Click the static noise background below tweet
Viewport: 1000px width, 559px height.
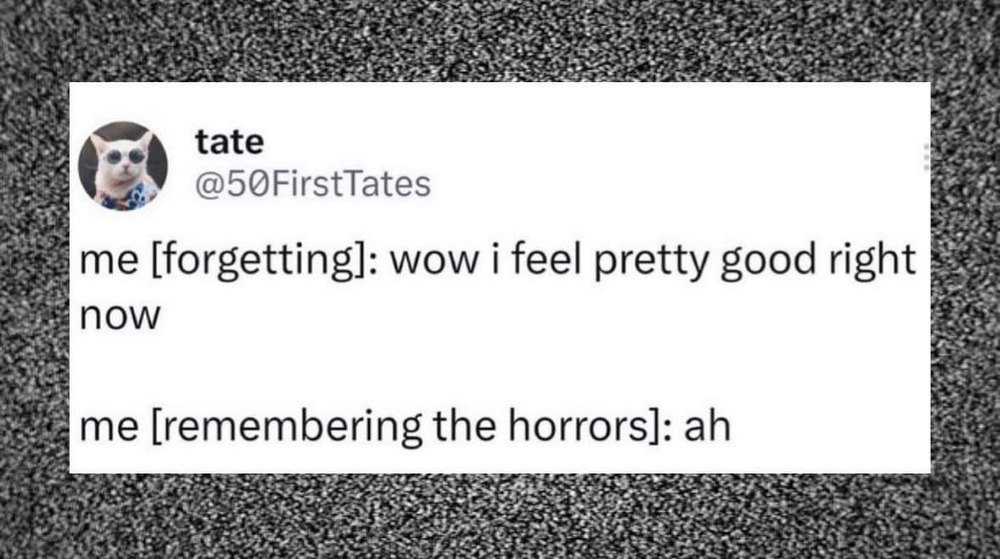(499, 516)
